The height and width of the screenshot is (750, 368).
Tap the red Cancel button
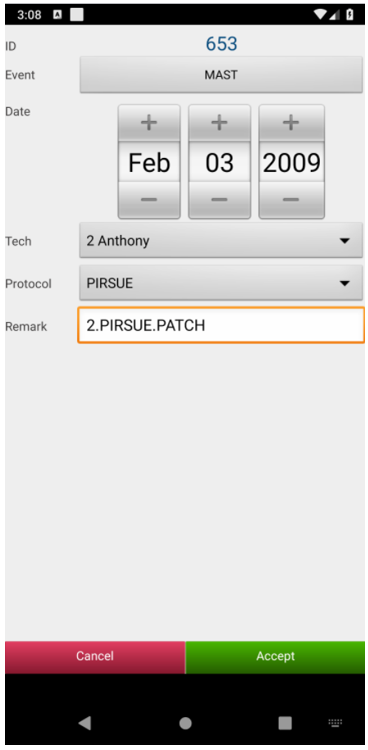(95, 656)
